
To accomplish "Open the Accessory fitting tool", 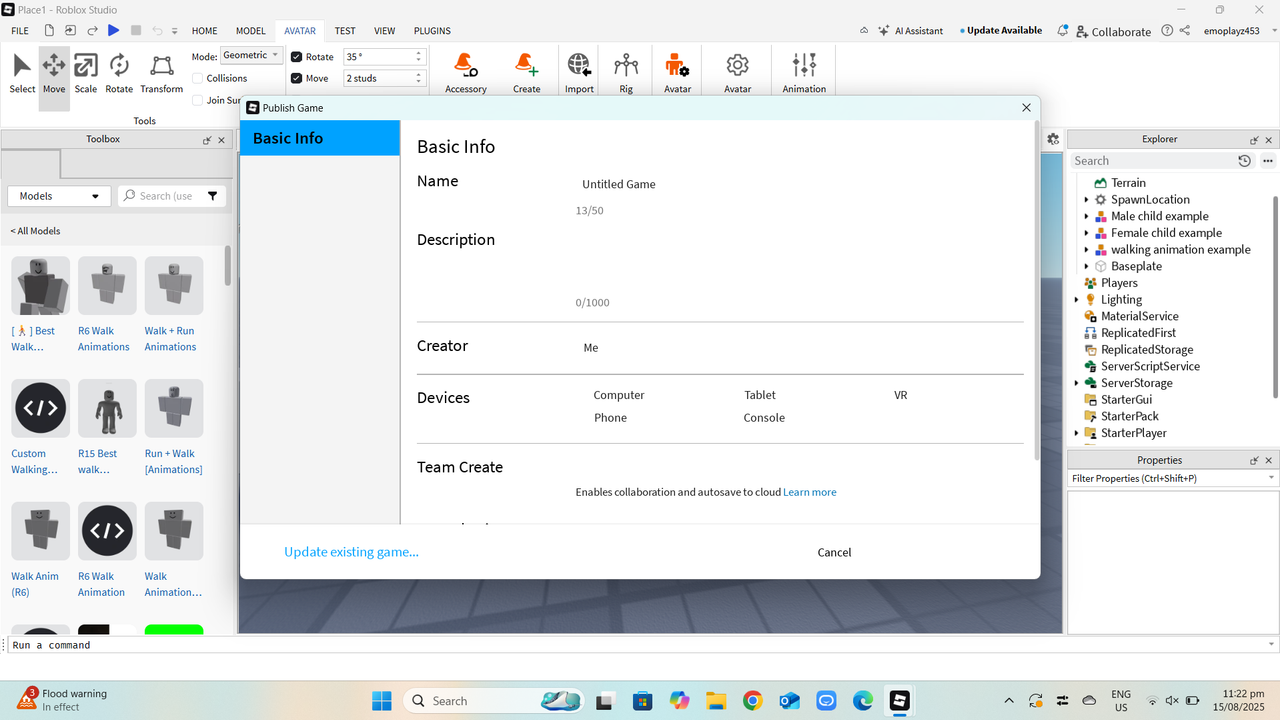I will [x=465, y=74].
